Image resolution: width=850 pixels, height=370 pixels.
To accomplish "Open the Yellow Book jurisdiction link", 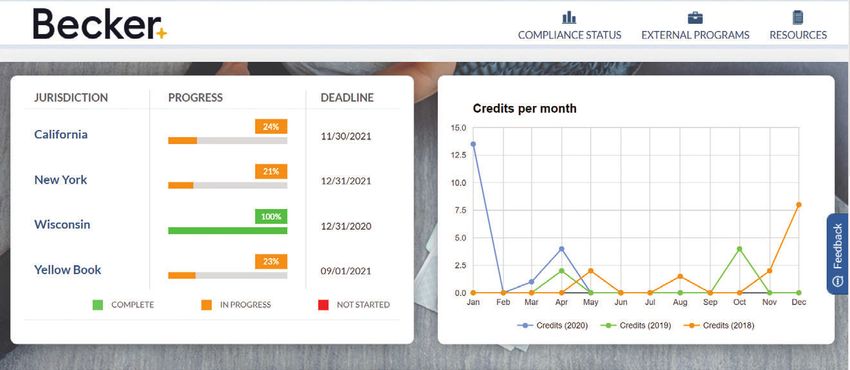I will click(67, 269).
